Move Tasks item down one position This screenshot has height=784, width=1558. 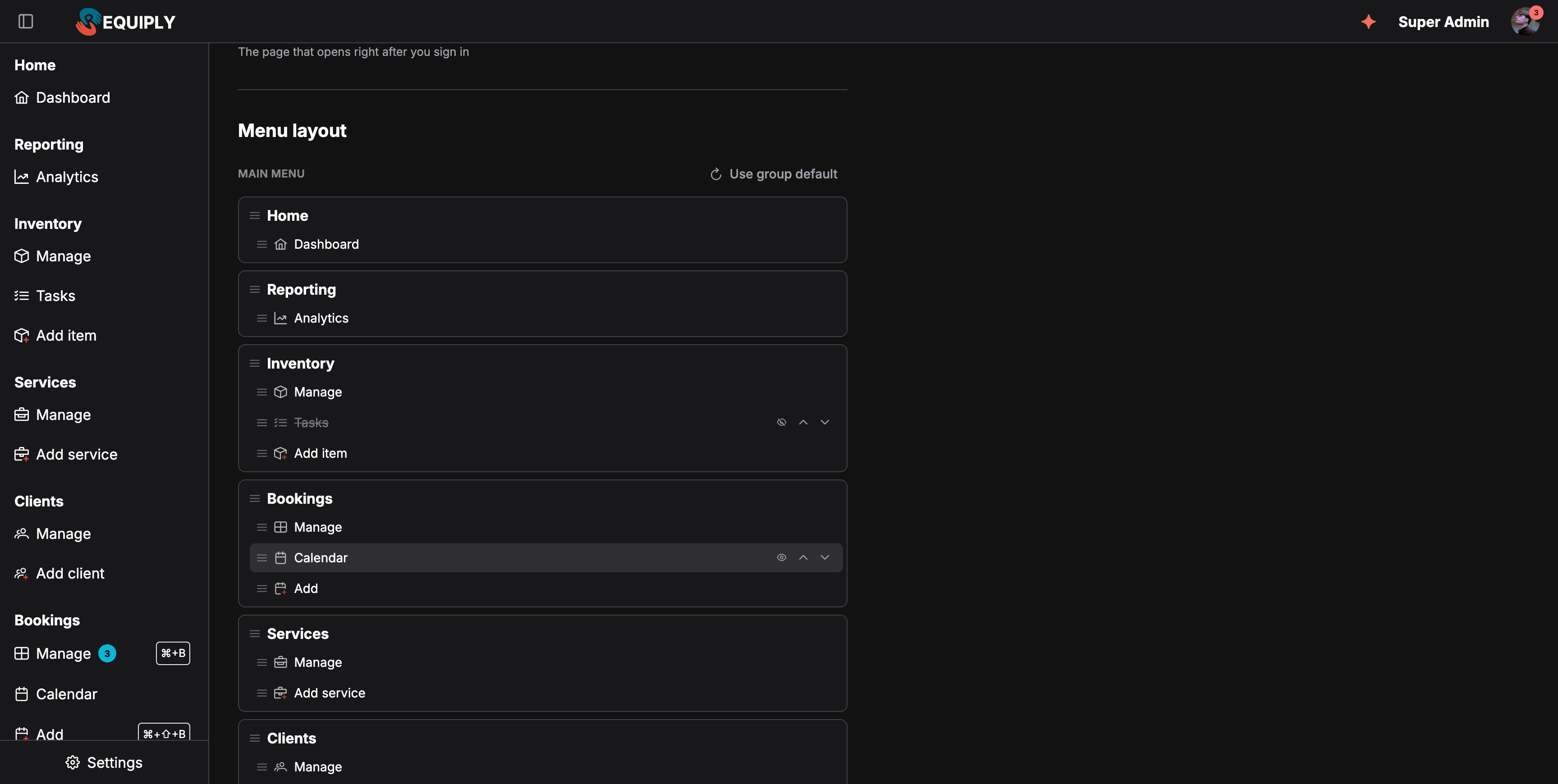pyautogui.click(x=825, y=422)
